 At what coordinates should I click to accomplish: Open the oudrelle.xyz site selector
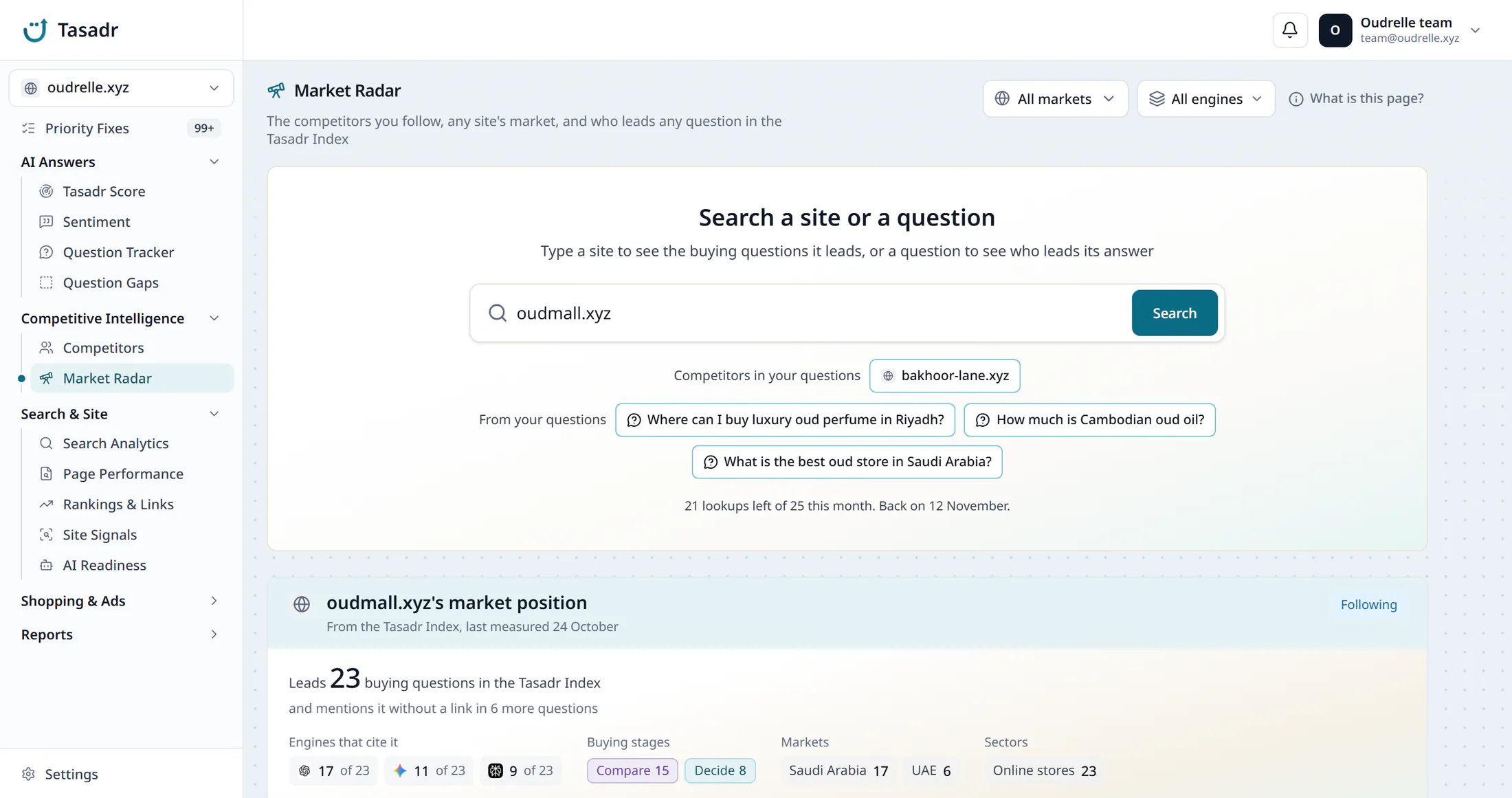point(121,88)
